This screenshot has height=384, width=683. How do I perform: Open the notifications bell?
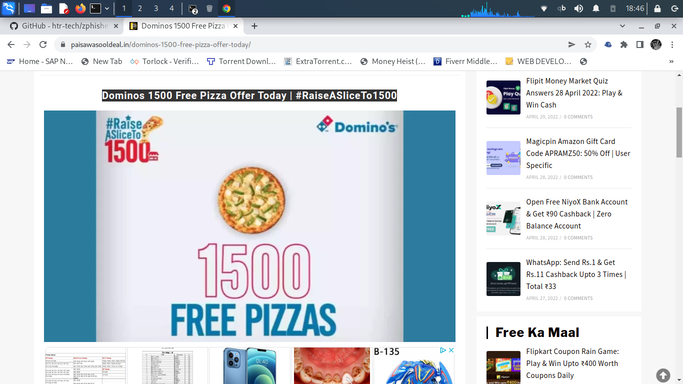coord(596,8)
